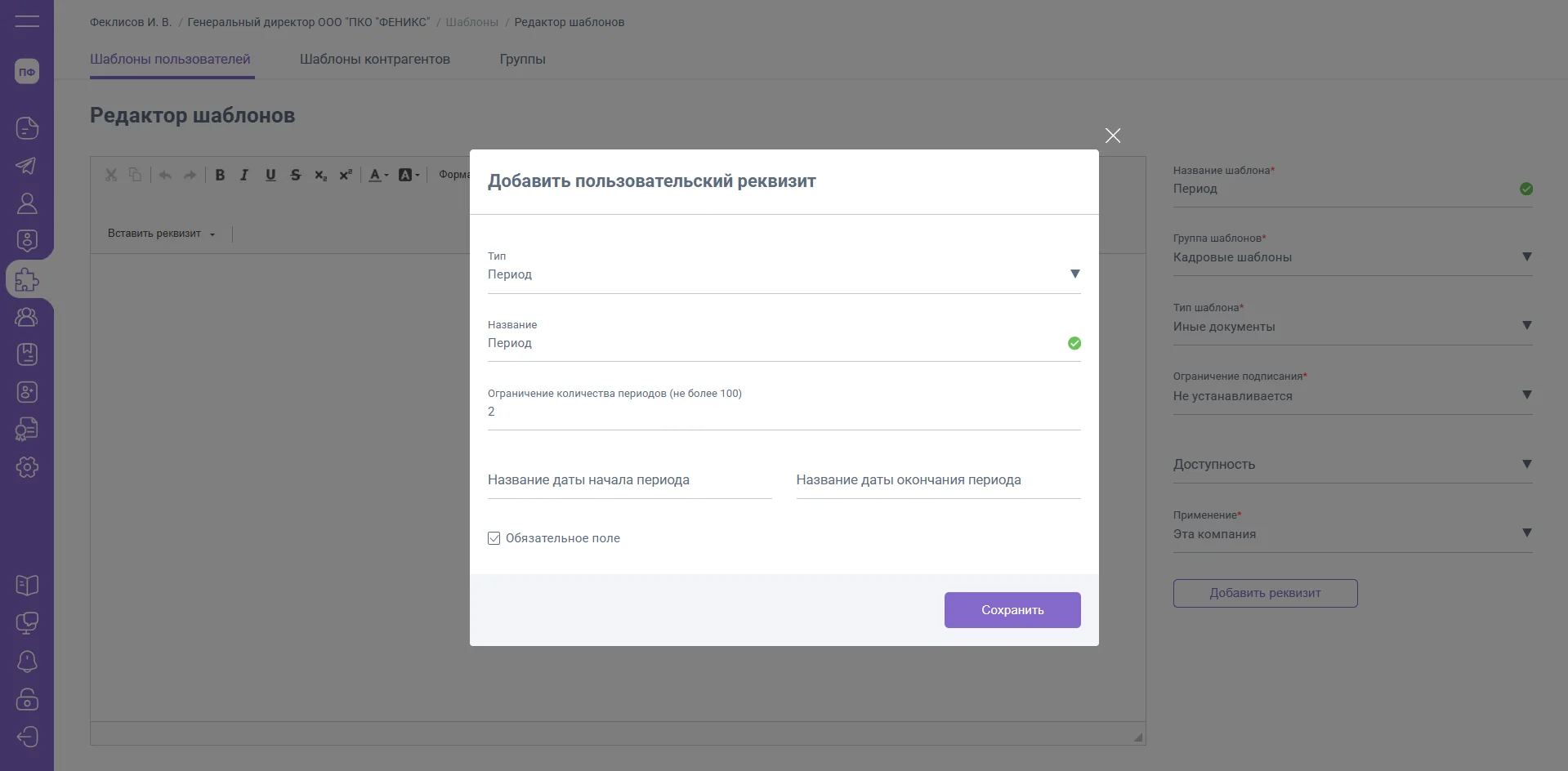Click the 'Добавить реквизит' button
The height and width of the screenshot is (771, 1568).
coord(1265,593)
